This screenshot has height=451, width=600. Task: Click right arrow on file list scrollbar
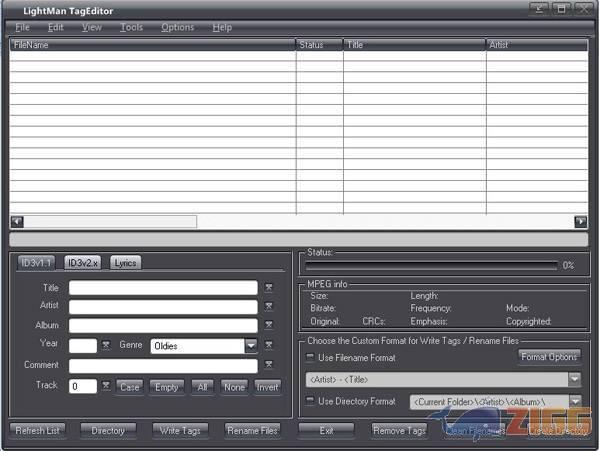click(580, 221)
